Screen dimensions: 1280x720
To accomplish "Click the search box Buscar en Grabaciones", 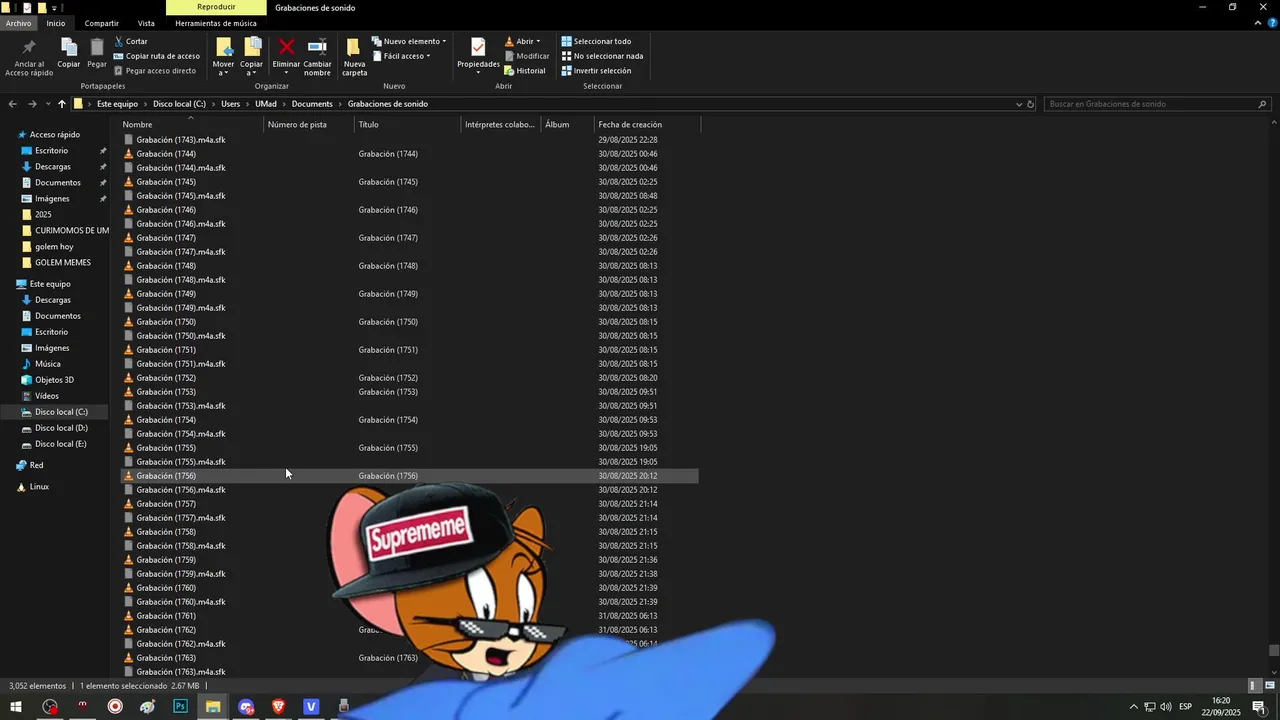I will tap(1158, 104).
